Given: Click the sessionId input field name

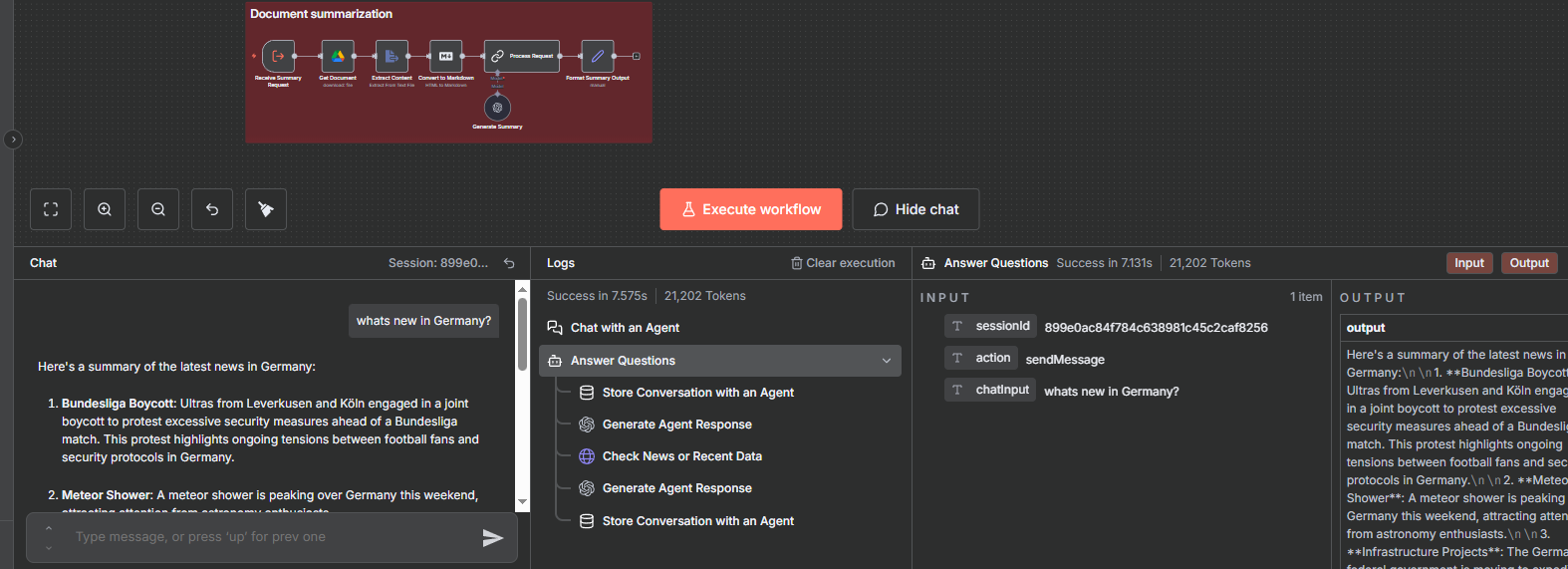Looking at the screenshot, I should tap(991, 326).
